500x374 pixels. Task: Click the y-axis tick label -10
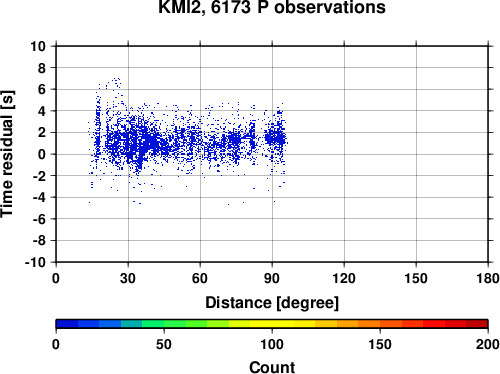(x=35, y=262)
